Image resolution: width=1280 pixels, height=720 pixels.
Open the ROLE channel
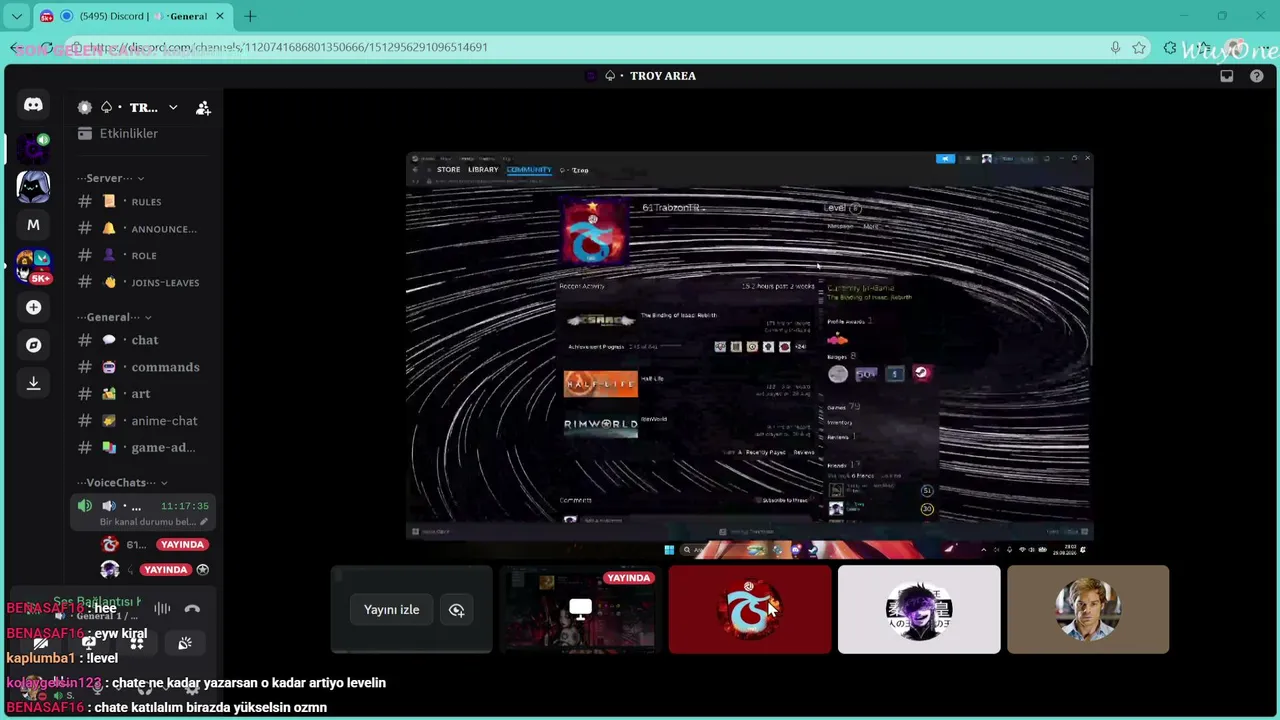click(145, 256)
